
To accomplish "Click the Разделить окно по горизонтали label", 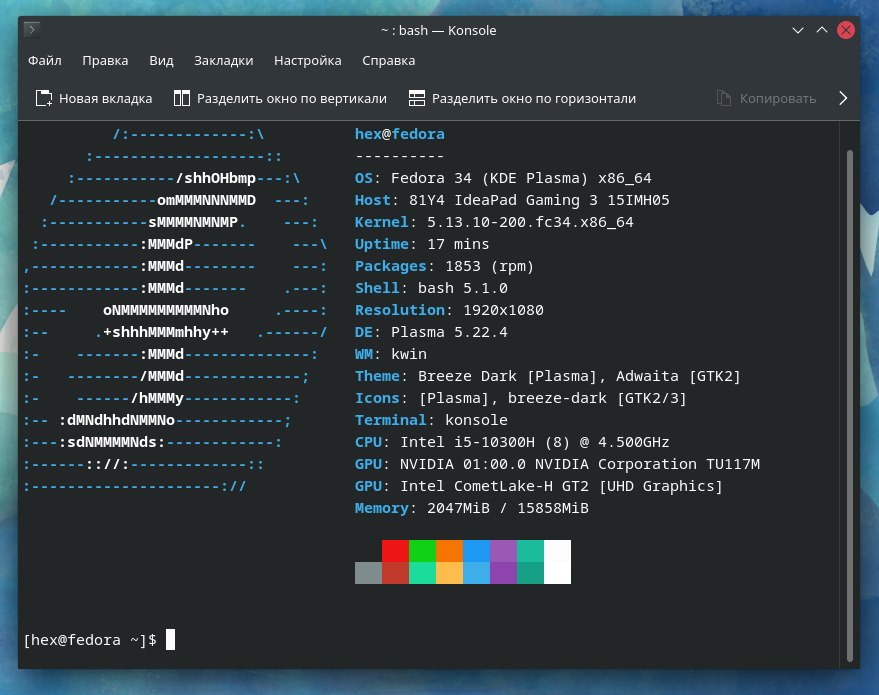I will pos(534,99).
